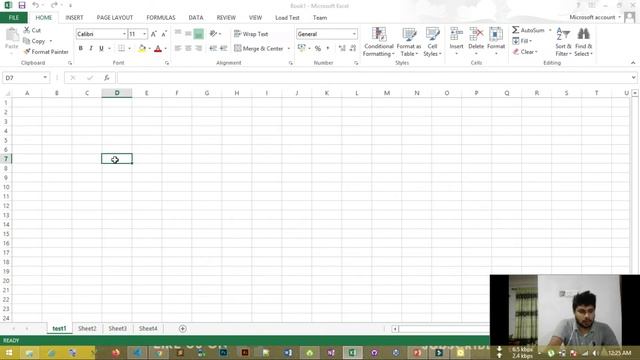Open the Fill dropdown
This screenshot has height=360, width=640.
pyautogui.click(x=522, y=41)
